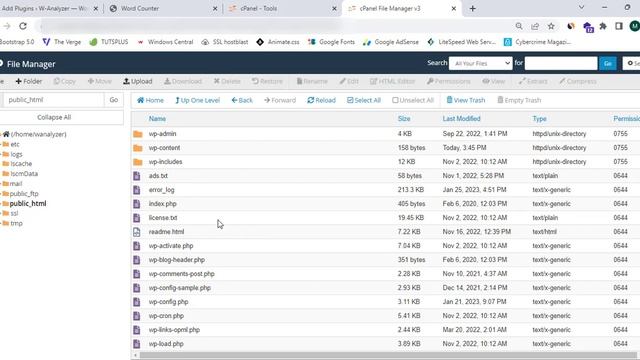Click the public_html path input field

tap(53, 100)
